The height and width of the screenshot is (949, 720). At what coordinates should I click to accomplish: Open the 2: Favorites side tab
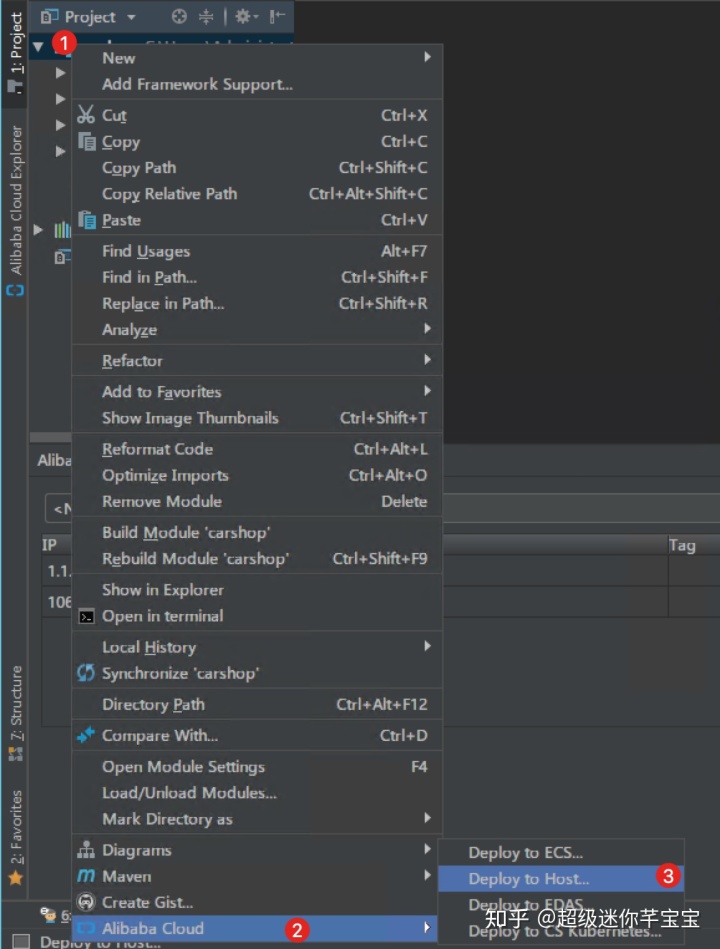click(x=15, y=838)
